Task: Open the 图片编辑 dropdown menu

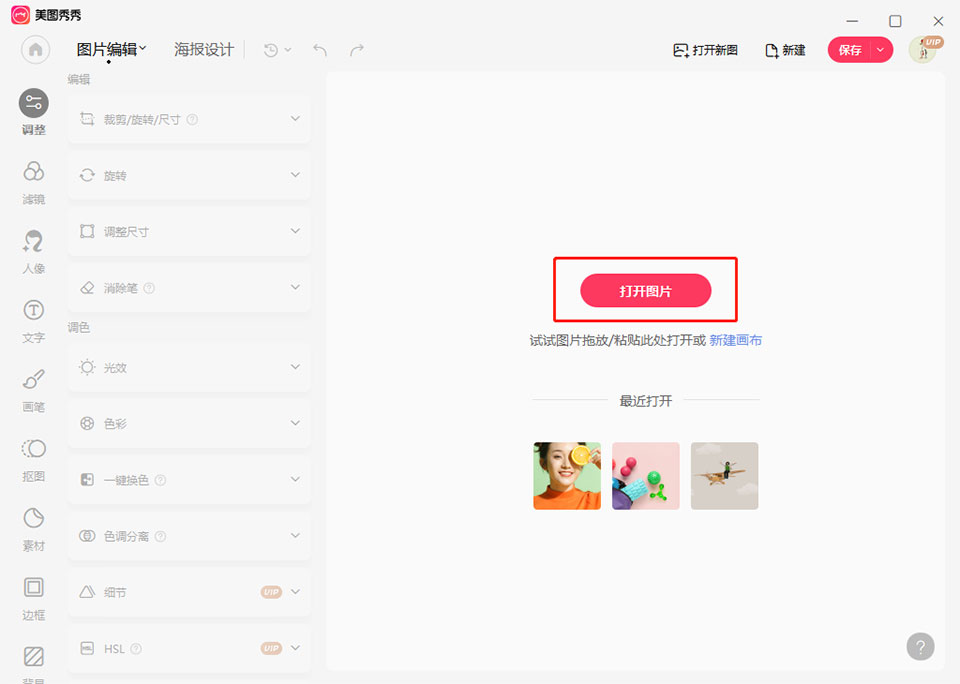Action: pyautogui.click(x=112, y=49)
